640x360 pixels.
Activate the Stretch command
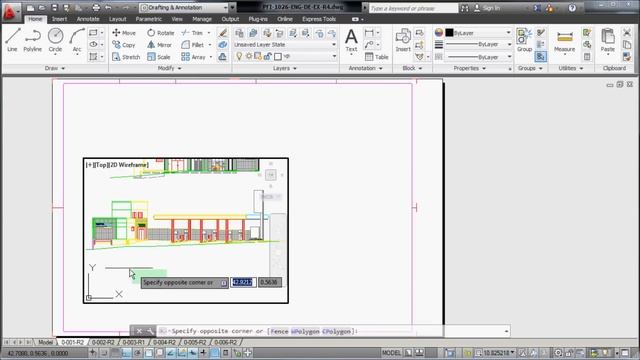pos(126,57)
